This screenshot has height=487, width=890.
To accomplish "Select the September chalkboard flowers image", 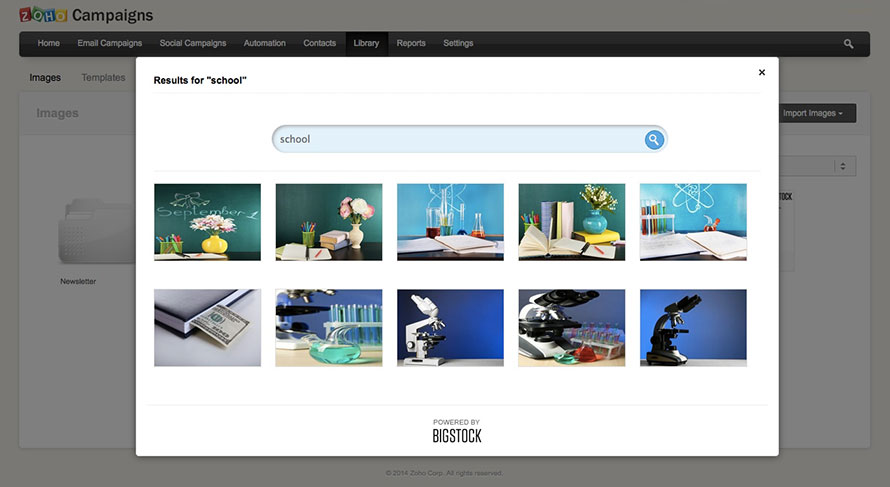I will 207,222.
